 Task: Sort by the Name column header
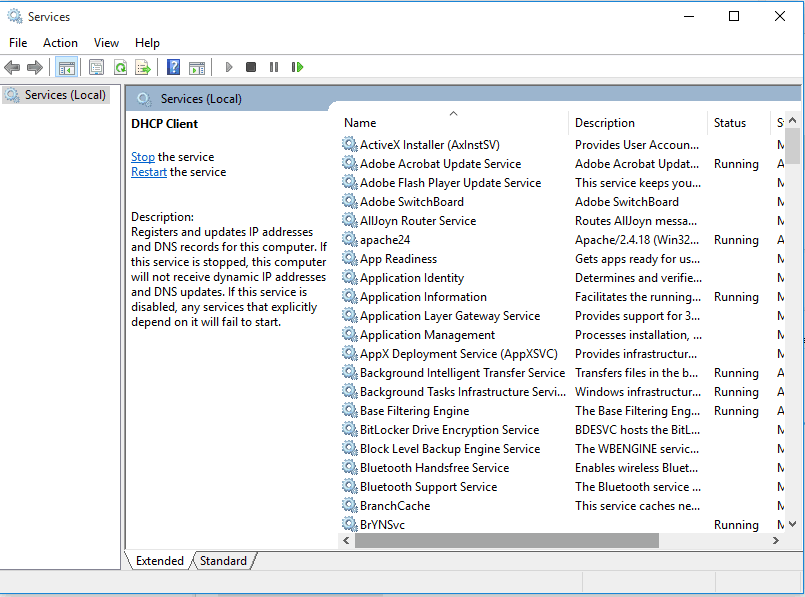[360, 123]
